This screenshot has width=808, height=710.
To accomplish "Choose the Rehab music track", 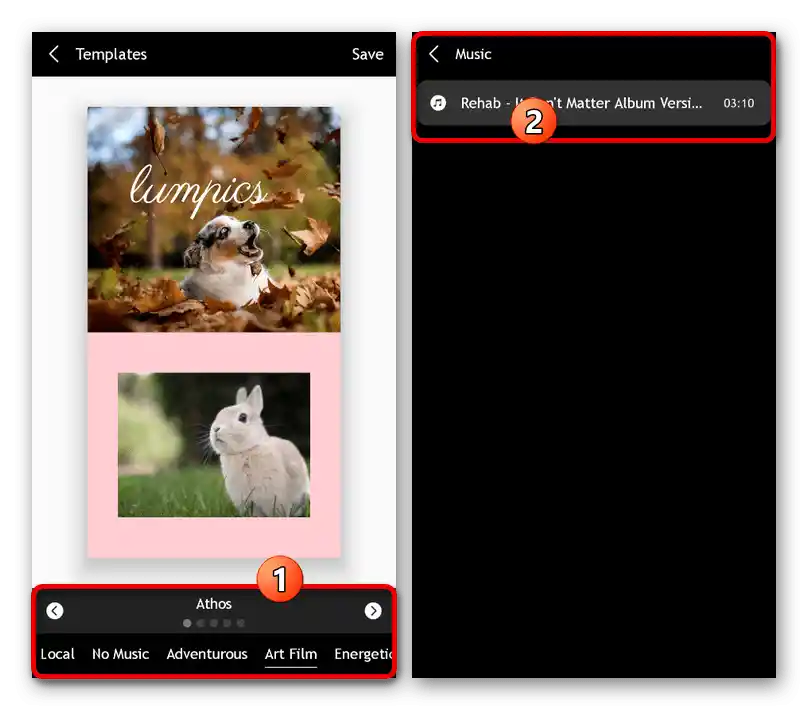I will click(593, 103).
